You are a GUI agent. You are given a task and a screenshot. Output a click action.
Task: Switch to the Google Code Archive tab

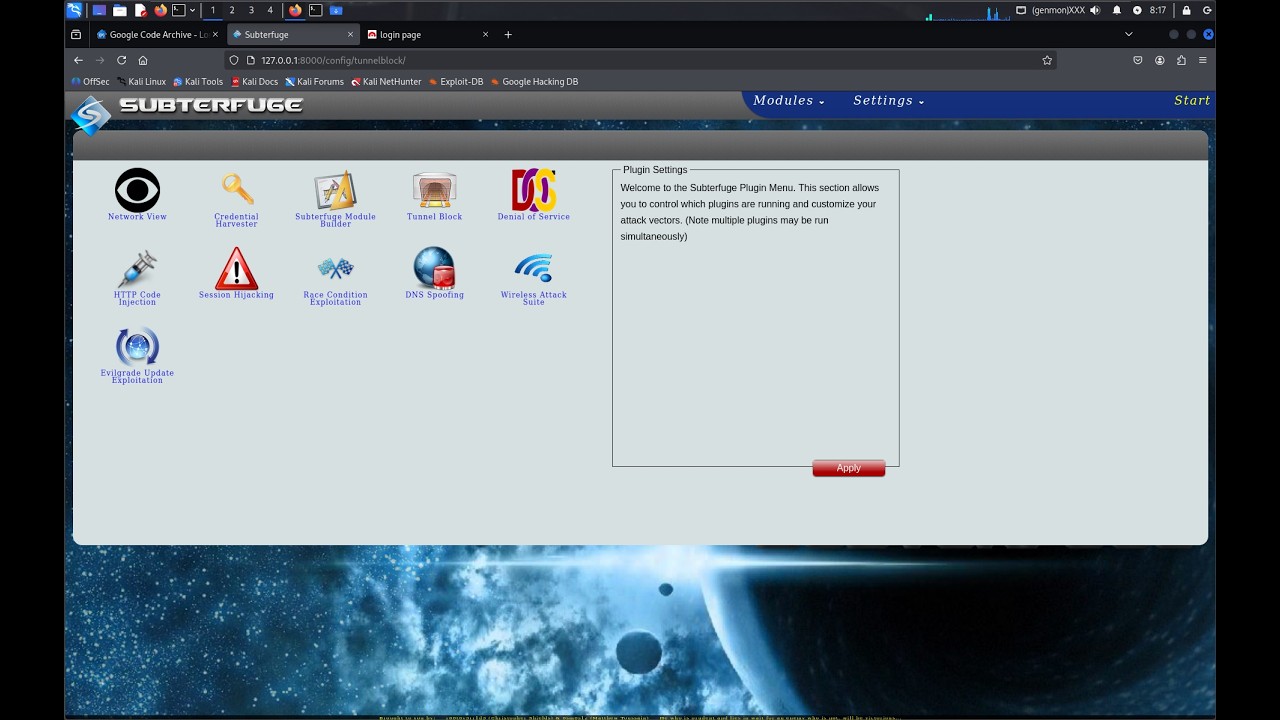coord(157,34)
